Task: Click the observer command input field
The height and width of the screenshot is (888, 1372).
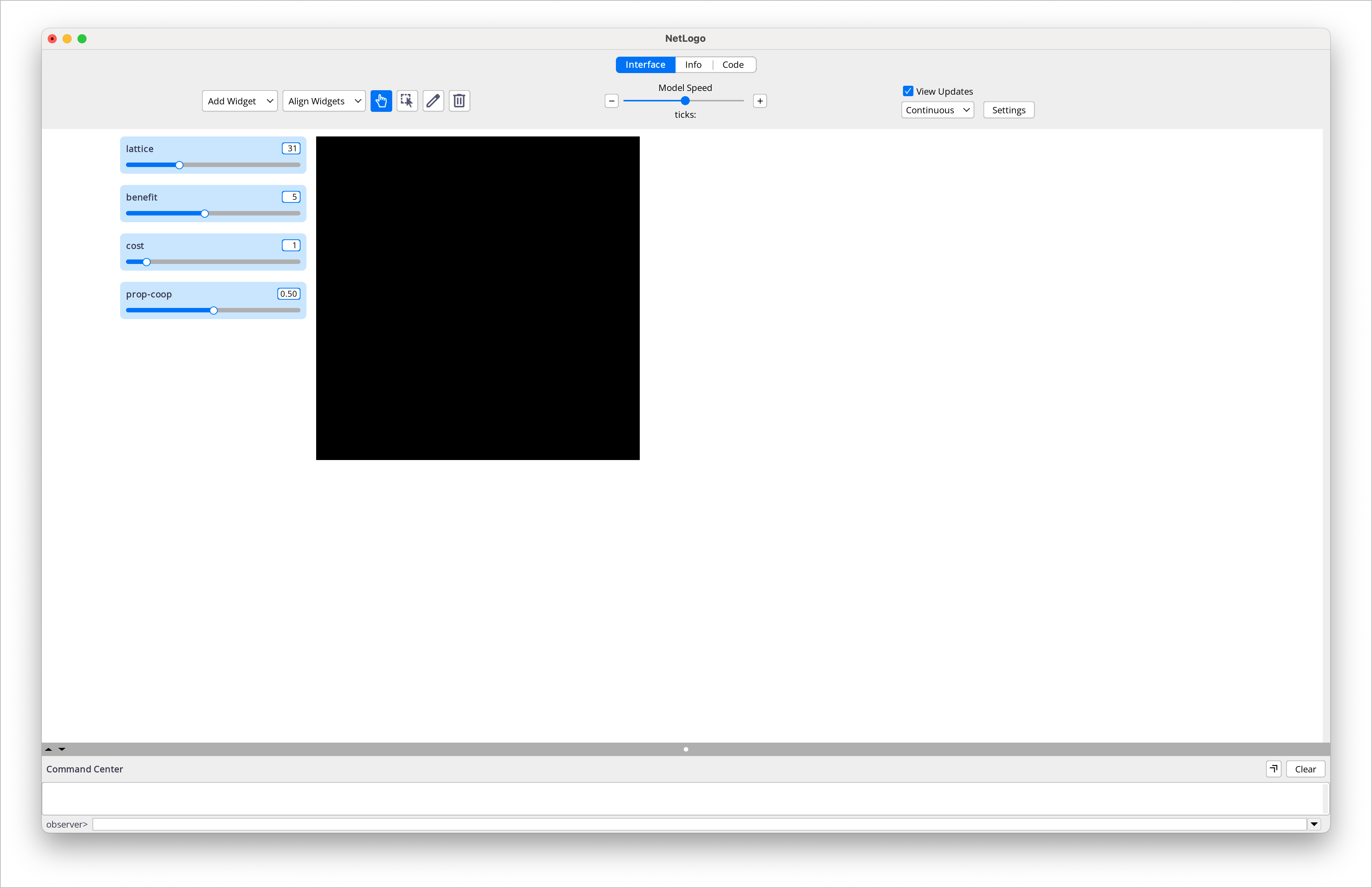Action: 699,824
